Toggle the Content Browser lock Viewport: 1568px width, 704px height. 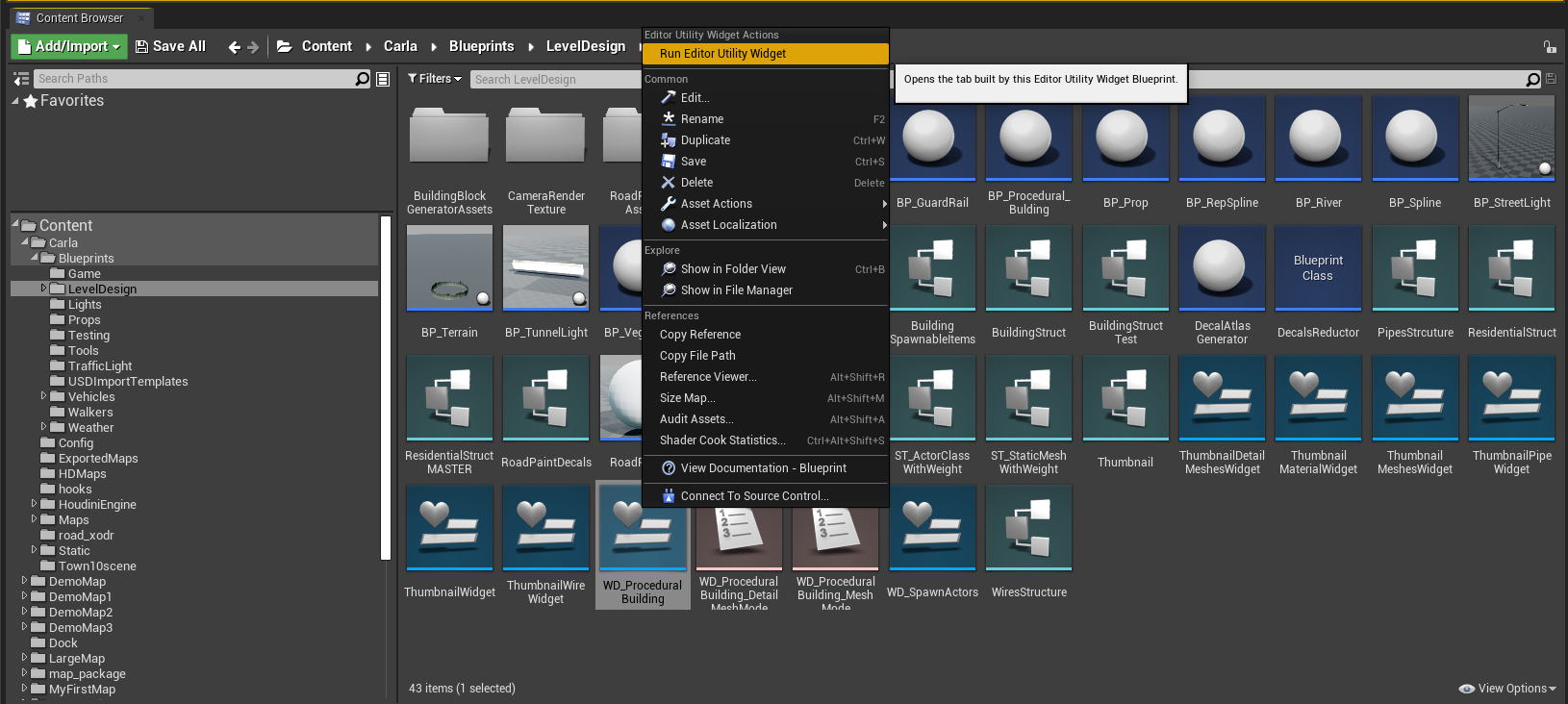[x=1549, y=46]
